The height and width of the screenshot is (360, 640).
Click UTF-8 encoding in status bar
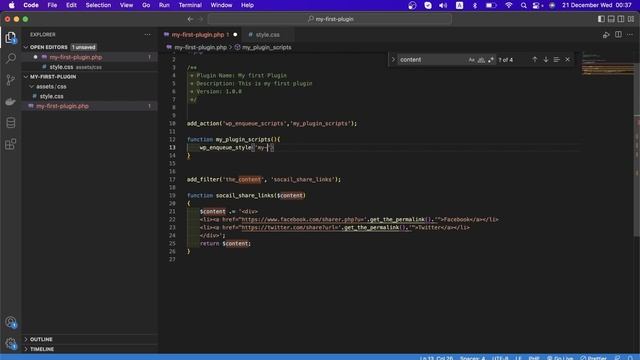coord(500,358)
